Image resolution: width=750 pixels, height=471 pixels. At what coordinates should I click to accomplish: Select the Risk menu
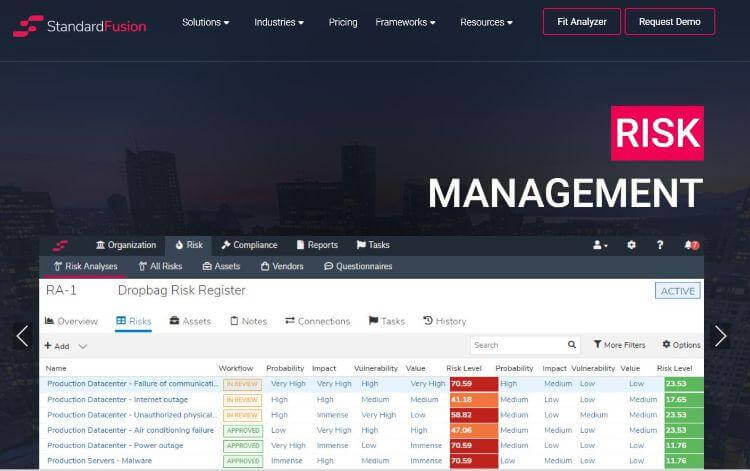click(x=188, y=245)
